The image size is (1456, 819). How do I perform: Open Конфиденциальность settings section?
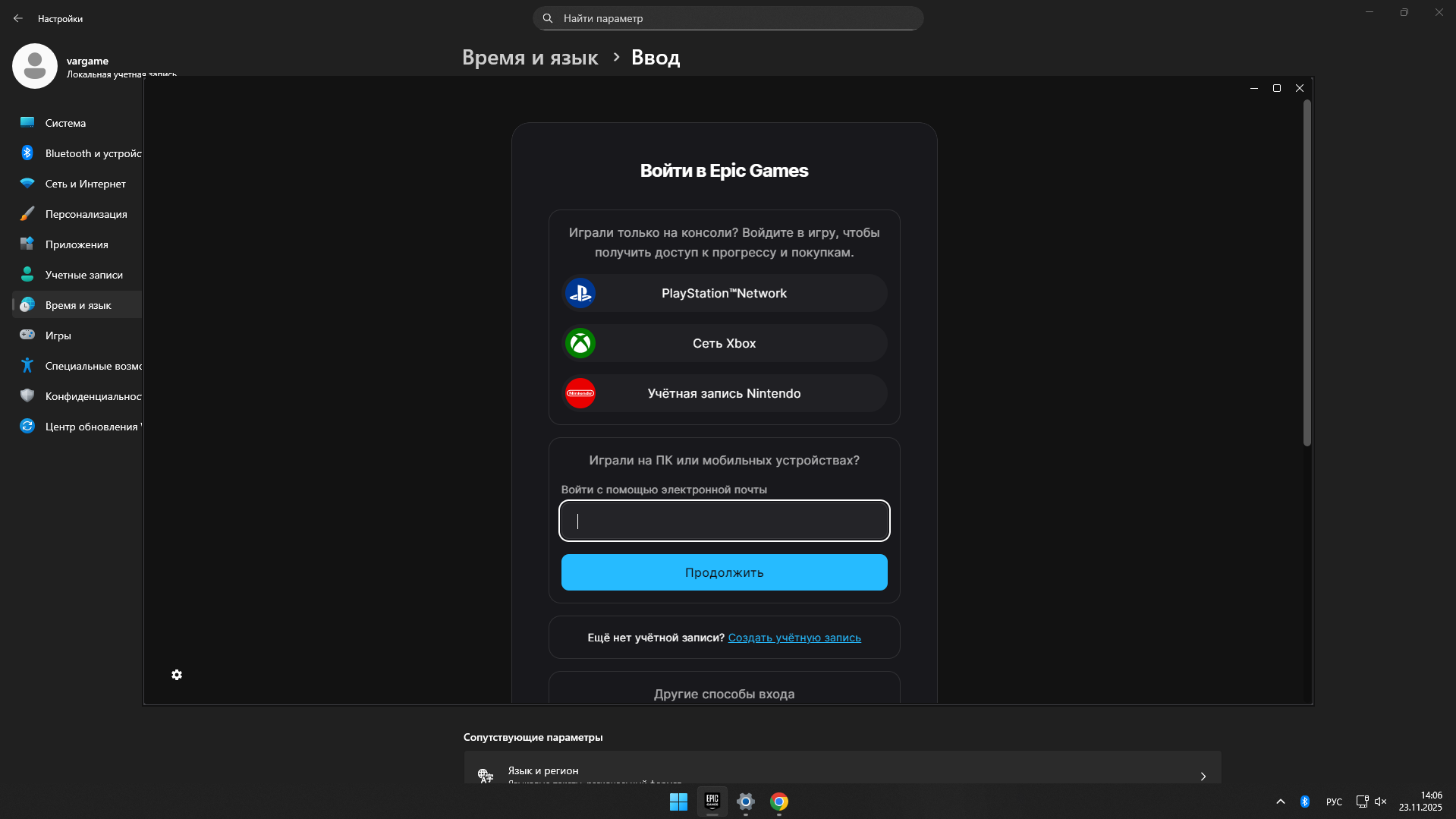pos(77,396)
